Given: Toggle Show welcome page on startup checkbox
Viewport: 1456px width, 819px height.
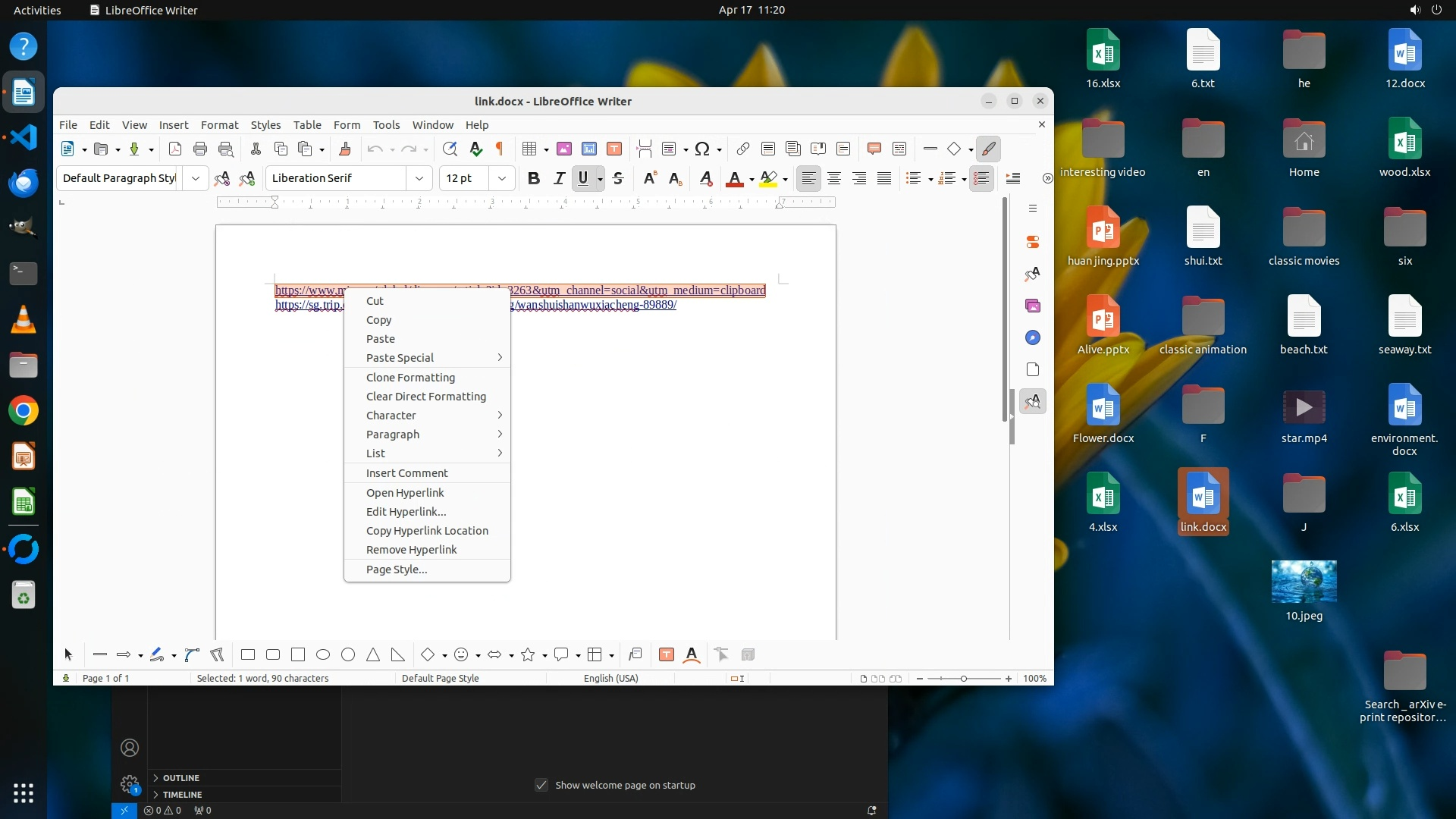Looking at the screenshot, I should [x=541, y=785].
